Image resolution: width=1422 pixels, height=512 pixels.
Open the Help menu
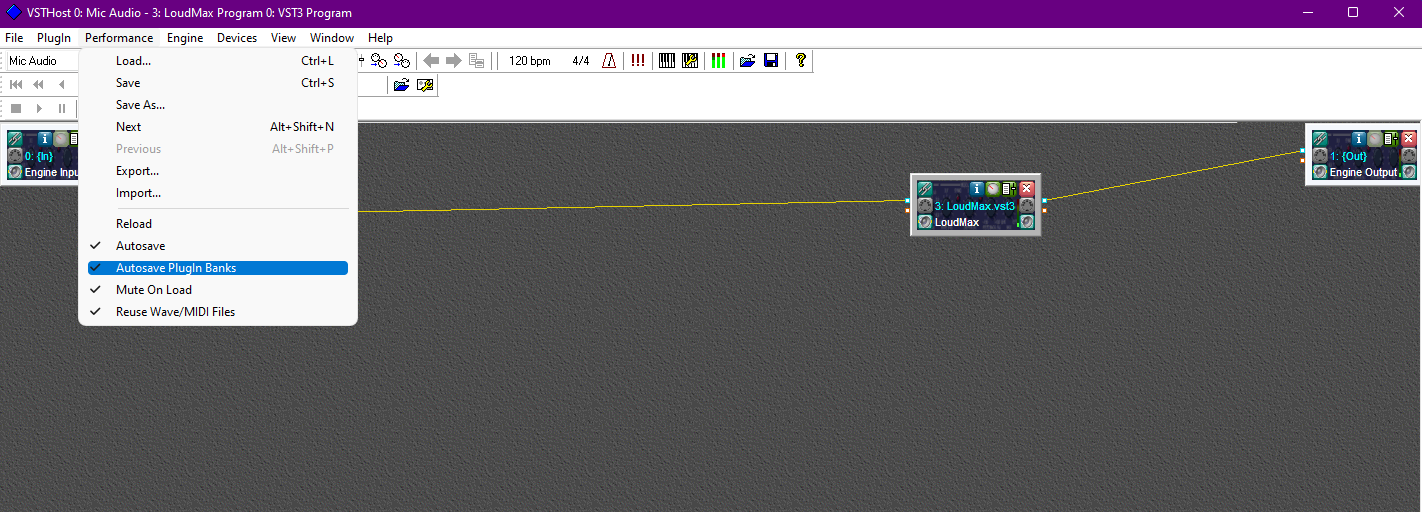(380, 38)
